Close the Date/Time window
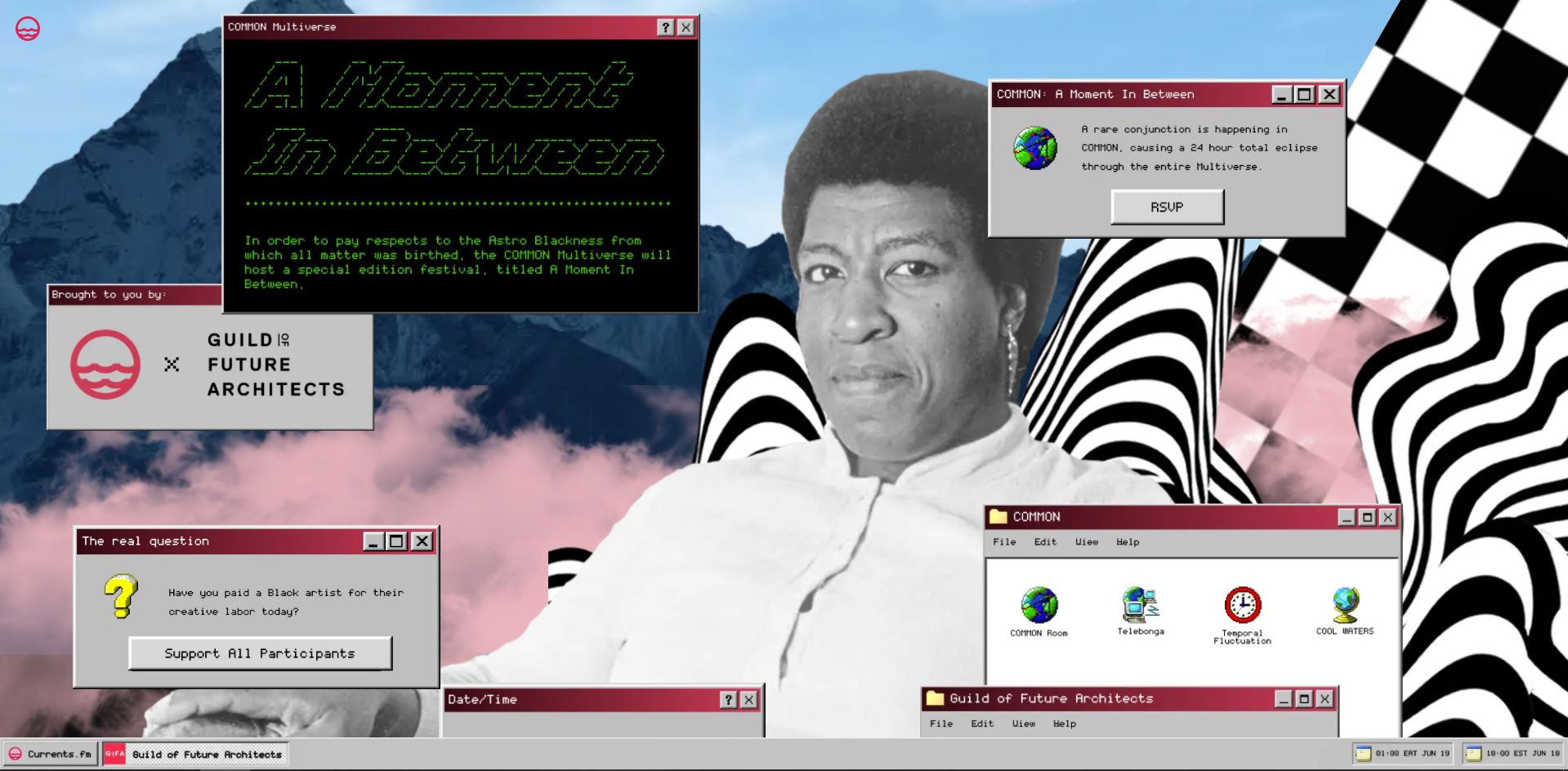 pyautogui.click(x=748, y=700)
